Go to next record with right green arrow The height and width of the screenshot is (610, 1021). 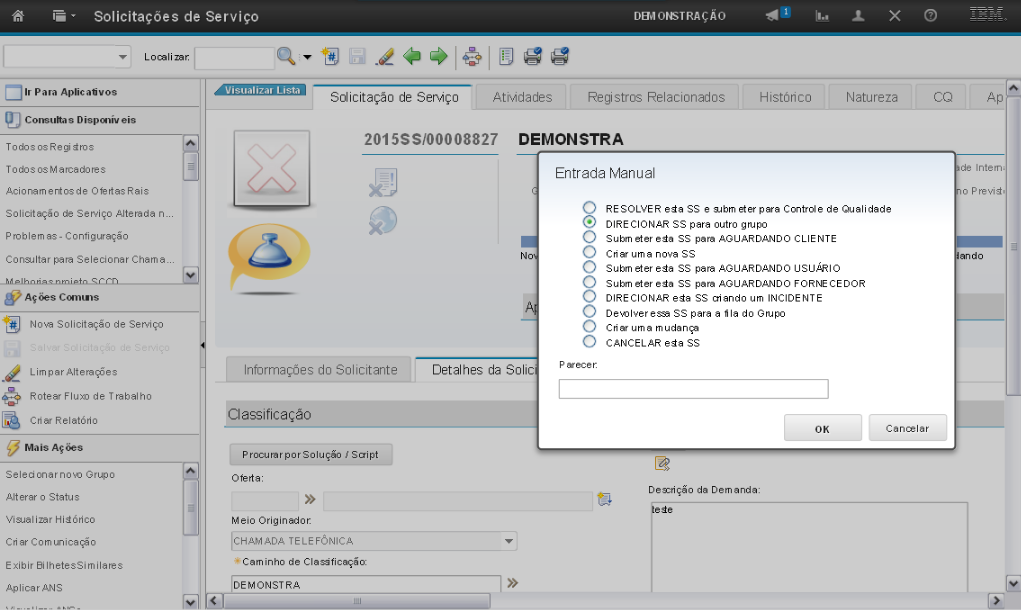(x=438, y=57)
